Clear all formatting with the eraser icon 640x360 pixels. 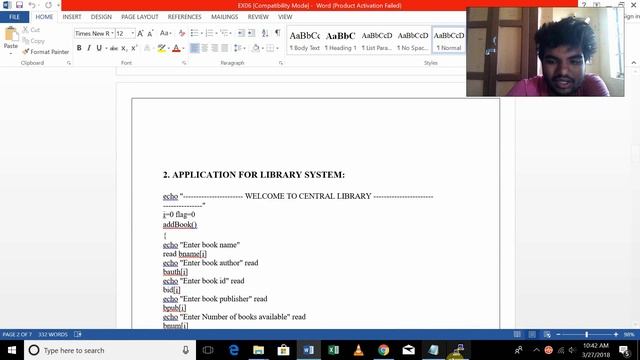tap(182, 33)
